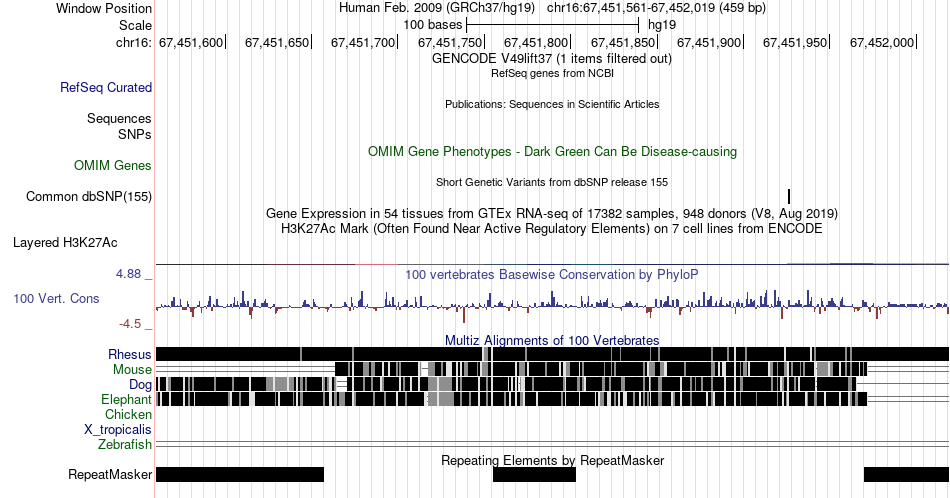Click the Scale label
This screenshot has height=498, width=950.
pyautogui.click(x=135, y=25)
